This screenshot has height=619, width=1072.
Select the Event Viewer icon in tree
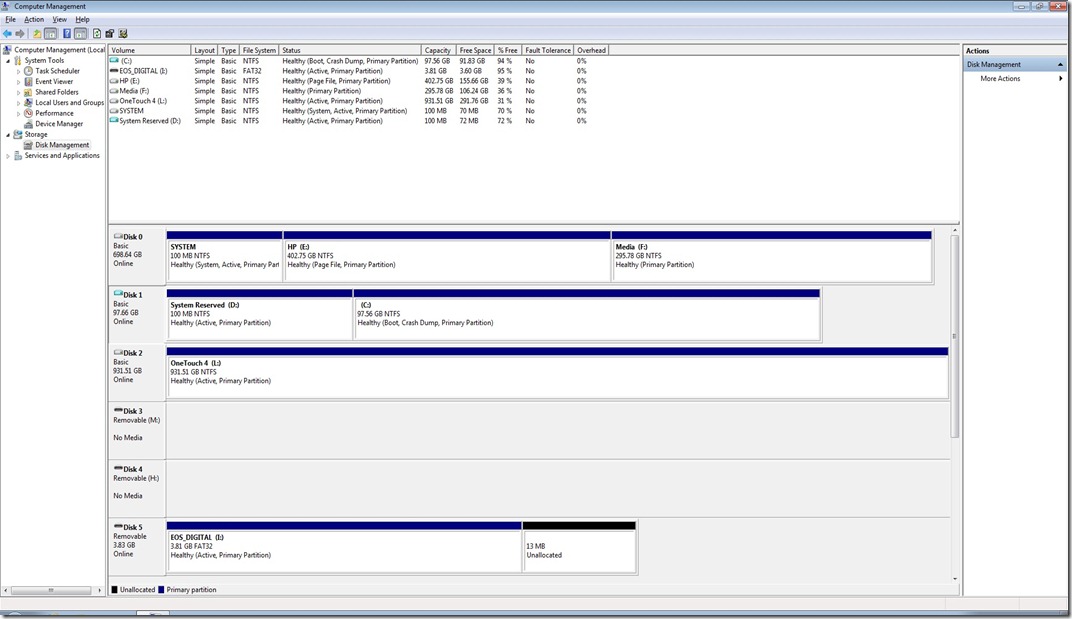tap(28, 81)
